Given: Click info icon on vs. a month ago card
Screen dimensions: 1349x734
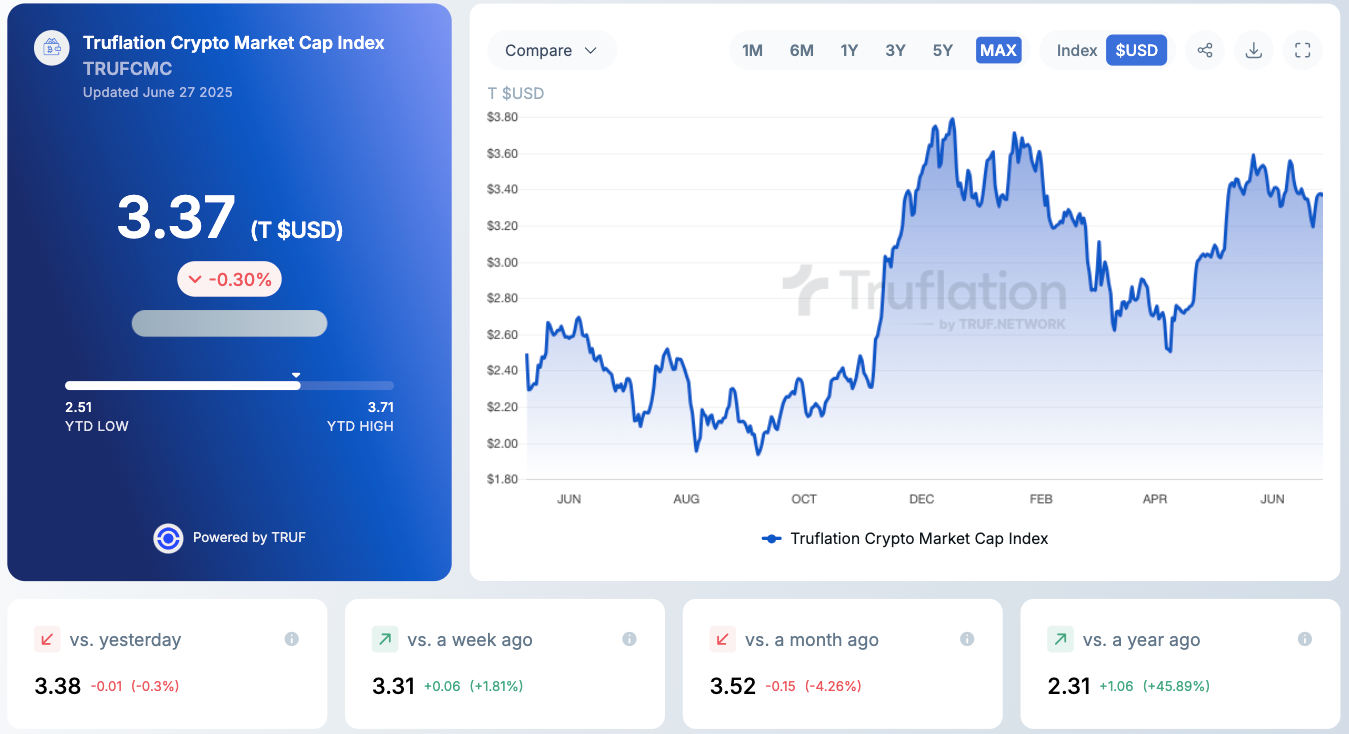Looking at the screenshot, I should [x=967, y=639].
